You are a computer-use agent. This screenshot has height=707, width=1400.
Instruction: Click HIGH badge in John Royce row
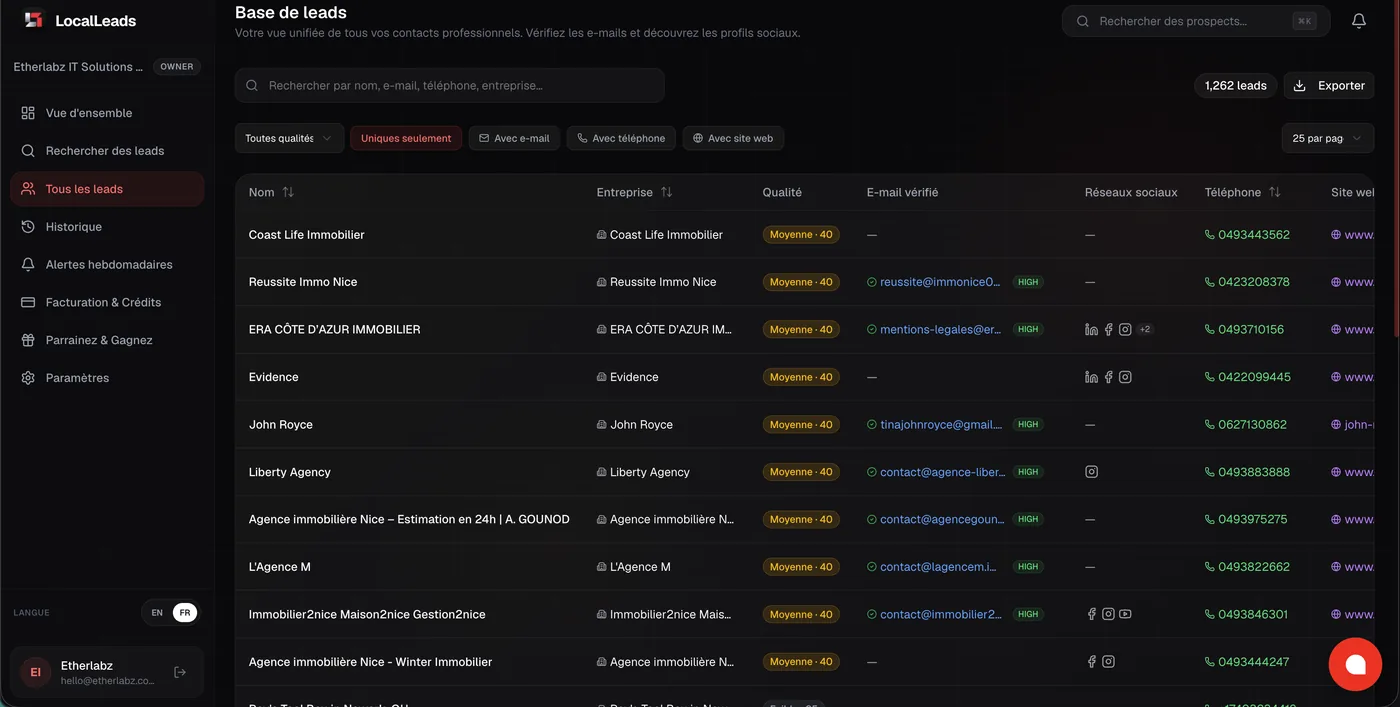pos(1028,424)
